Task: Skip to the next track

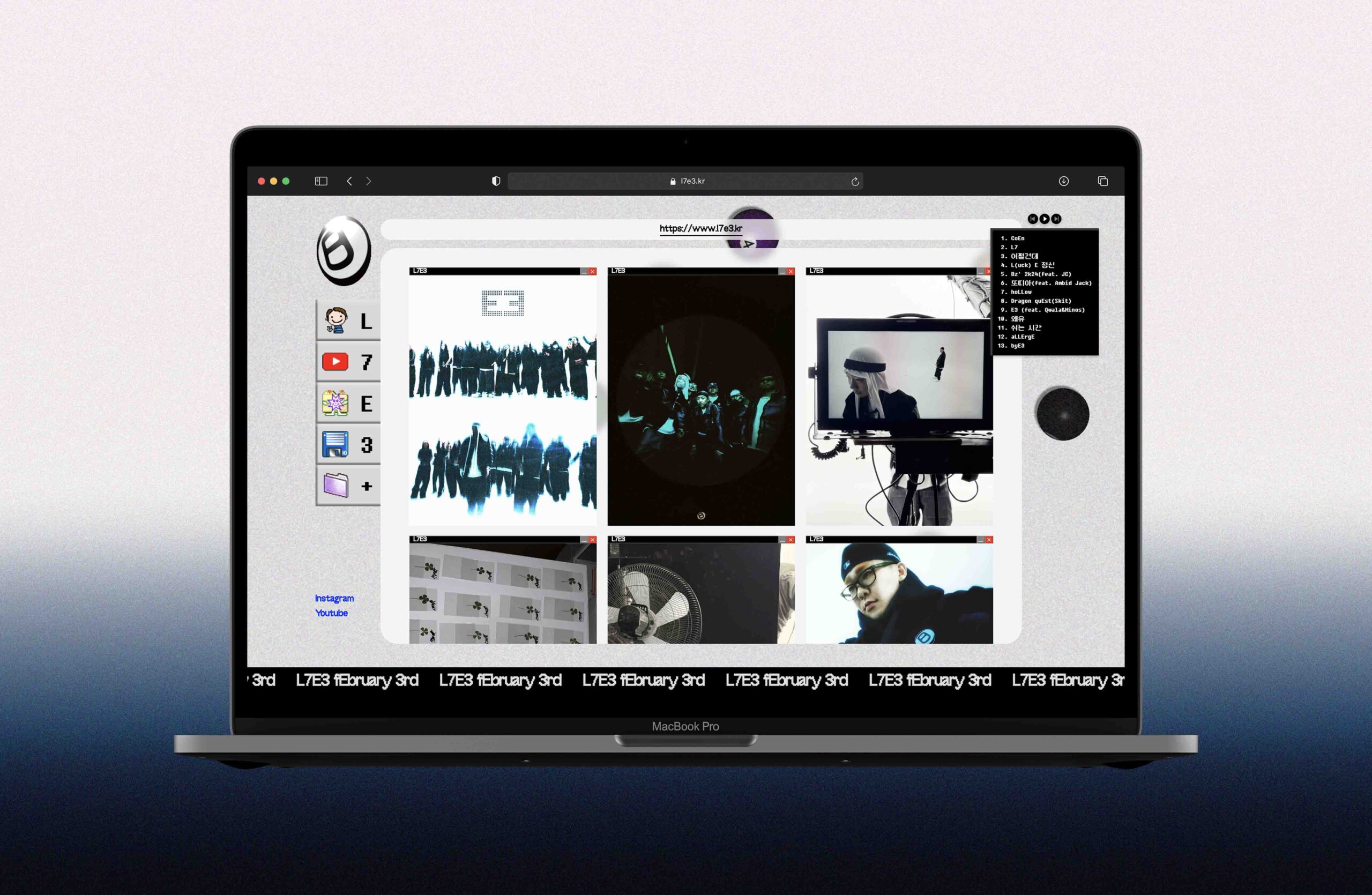Action: 1056,219
